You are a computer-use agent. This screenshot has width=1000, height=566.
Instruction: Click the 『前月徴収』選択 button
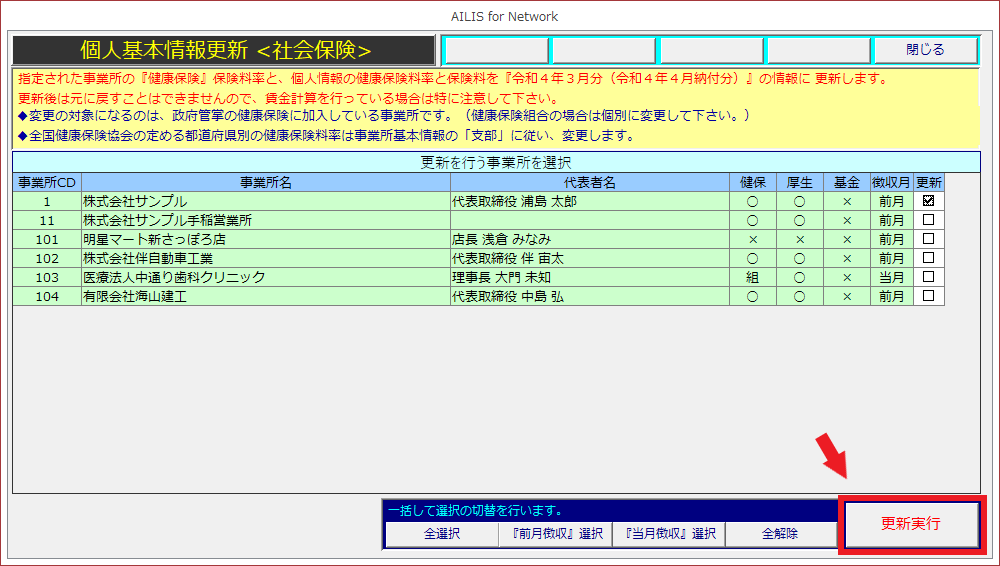pos(555,534)
